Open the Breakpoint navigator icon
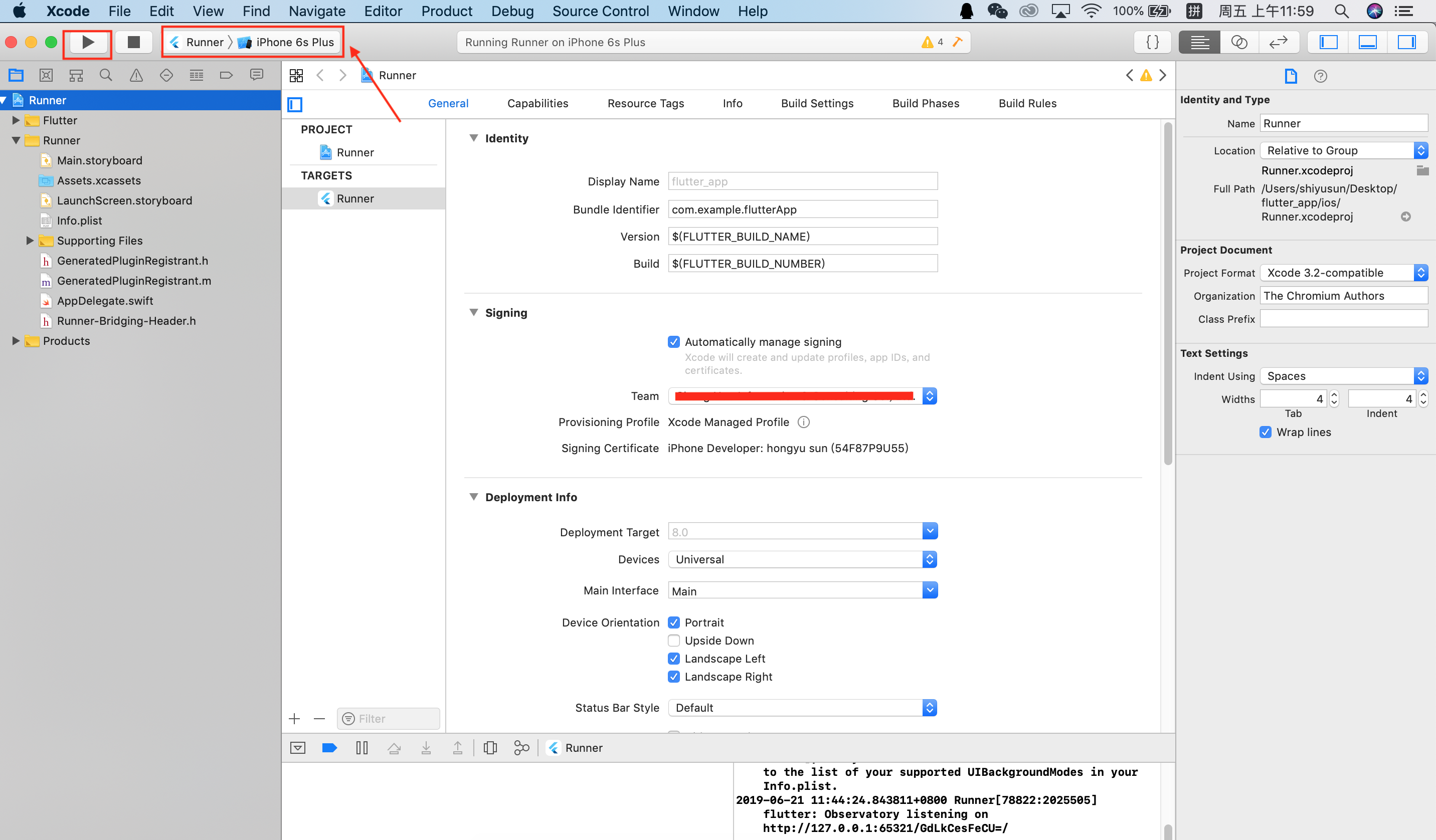Viewport: 1436px width, 840px height. click(x=226, y=75)
